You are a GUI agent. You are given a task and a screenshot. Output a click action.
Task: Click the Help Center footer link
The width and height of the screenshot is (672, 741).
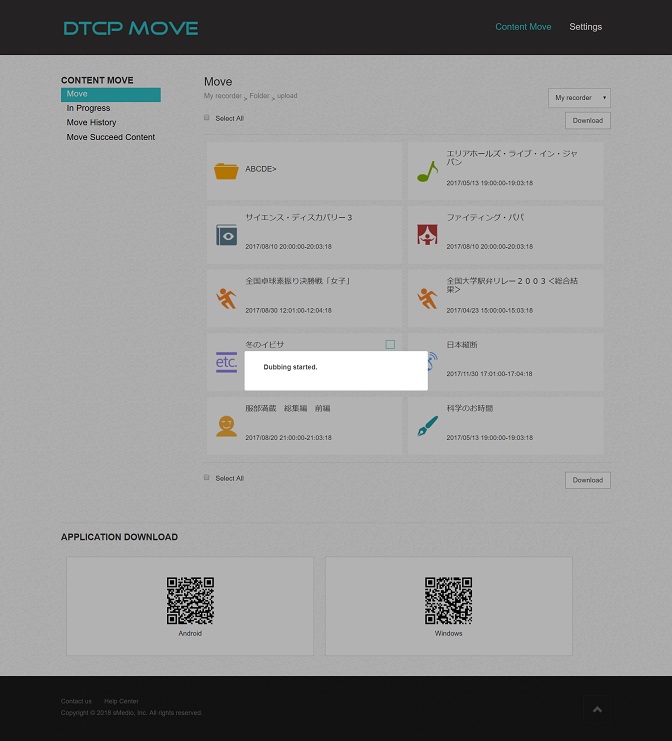121,701
